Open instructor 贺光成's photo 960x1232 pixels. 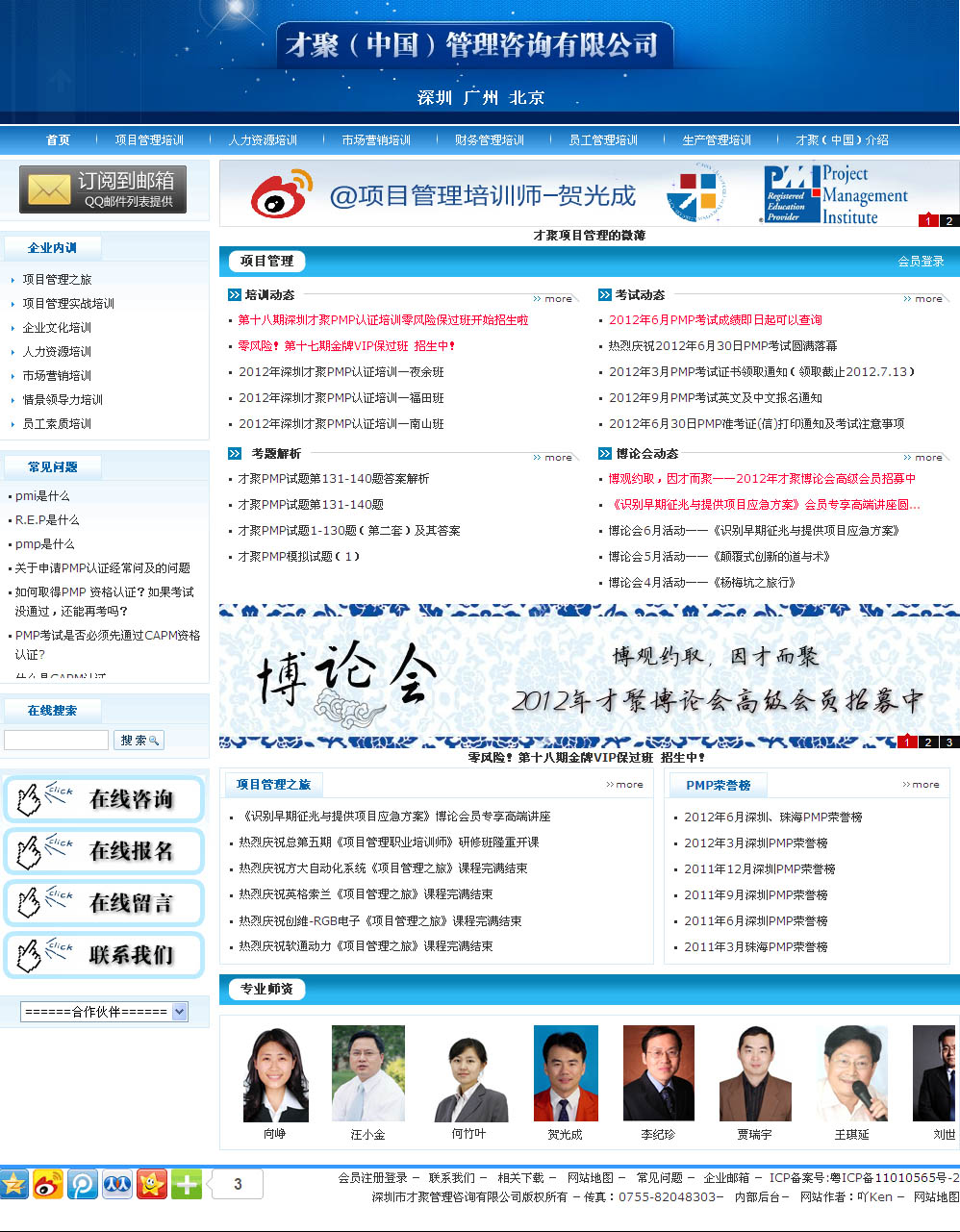pyautogui.click(x=566, y=1073)
